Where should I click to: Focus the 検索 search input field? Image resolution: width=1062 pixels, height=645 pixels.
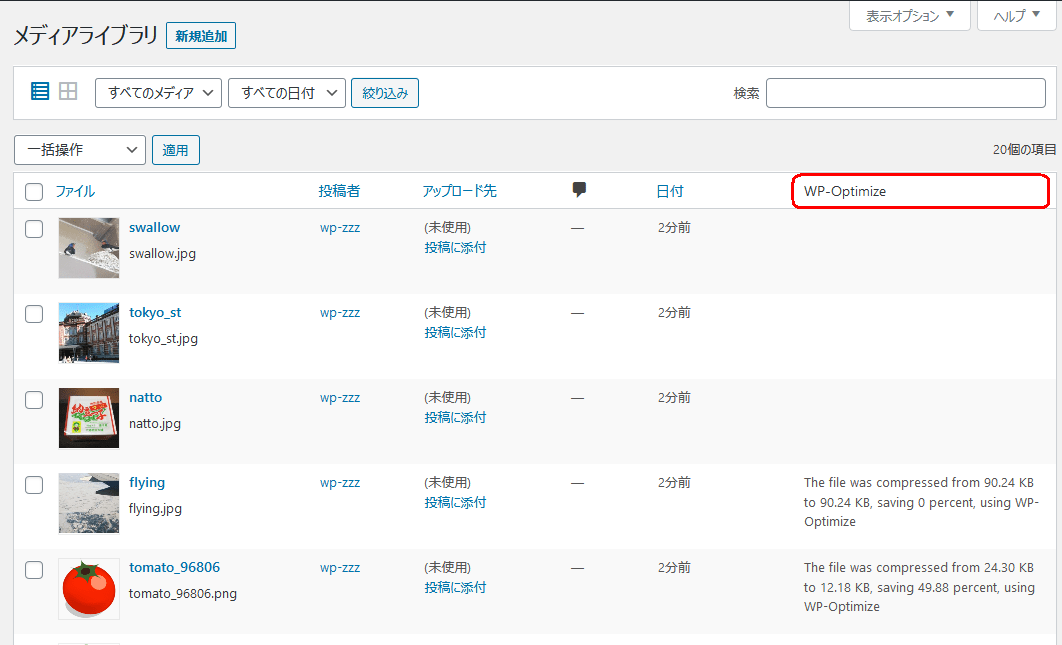pyautogui.click(x=906, y=93)
